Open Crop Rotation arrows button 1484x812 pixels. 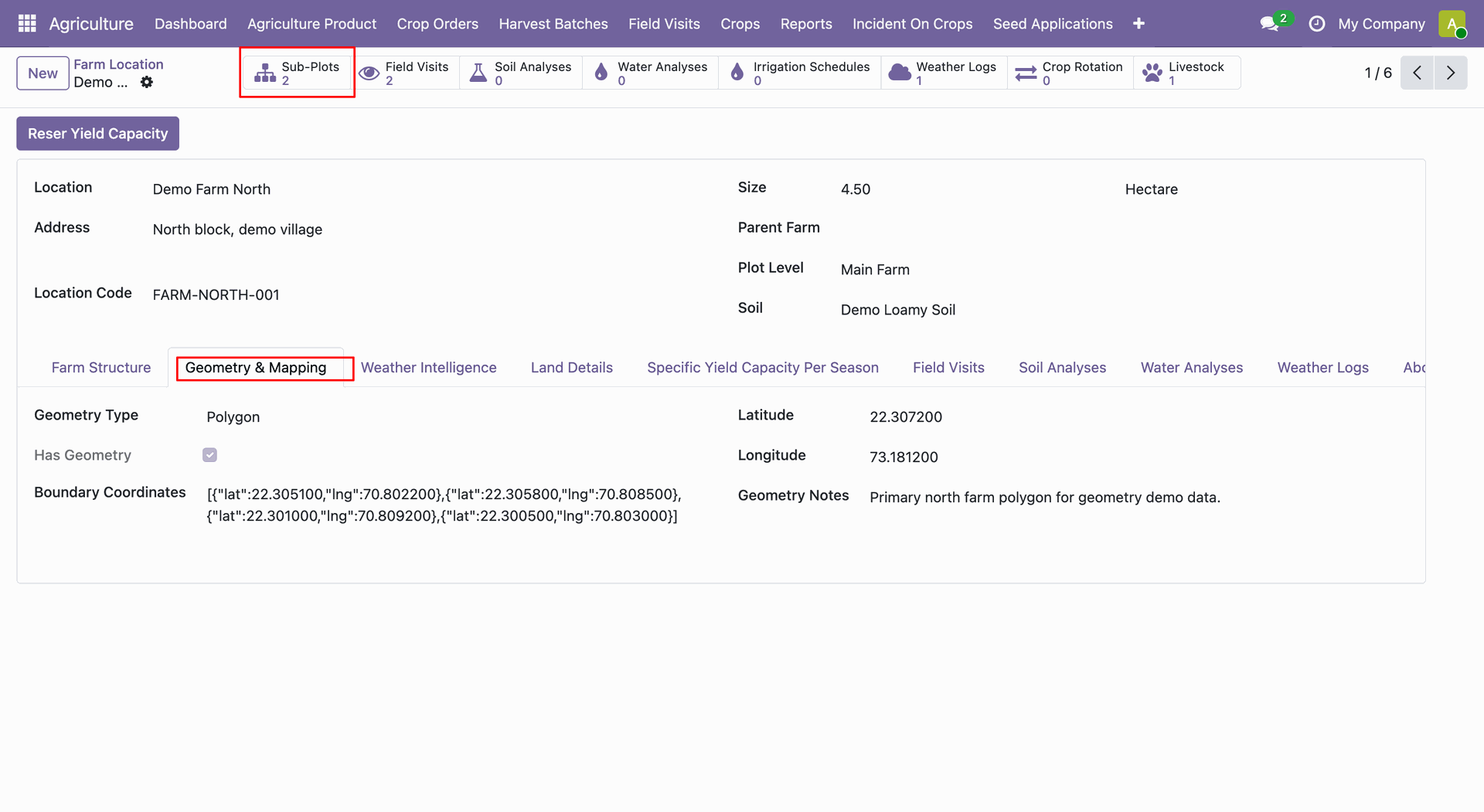(1070, 73)
